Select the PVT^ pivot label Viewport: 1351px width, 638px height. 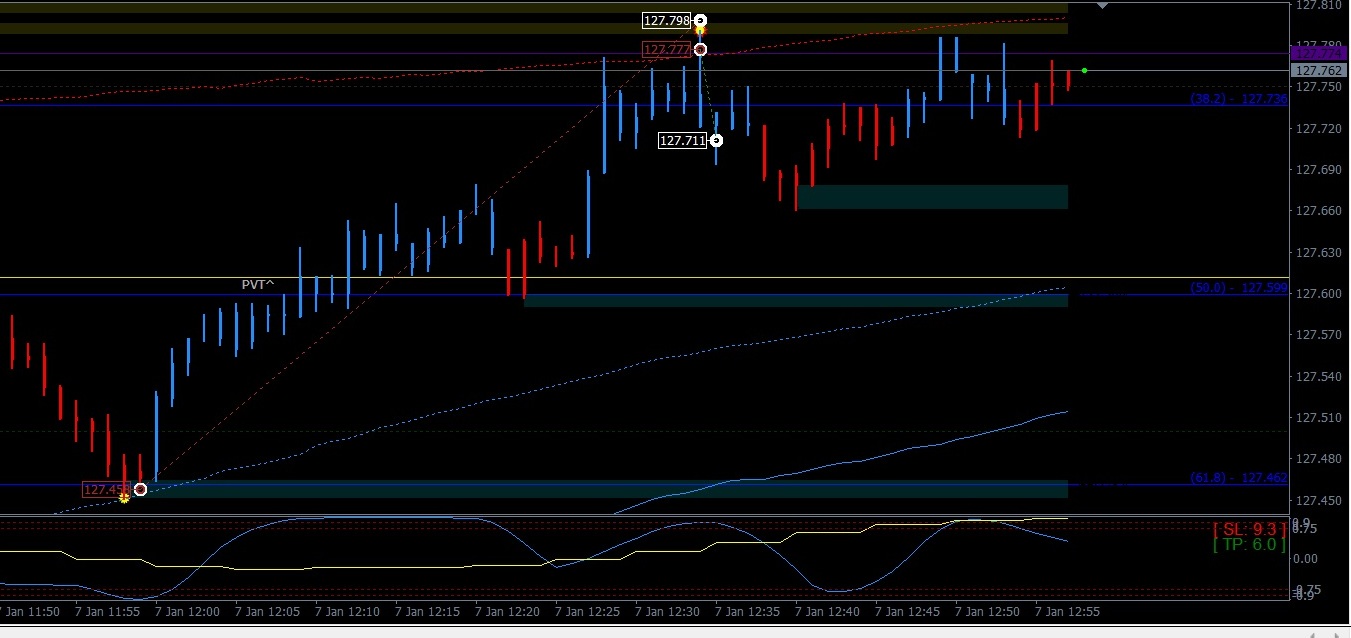(x=257, y=285)
